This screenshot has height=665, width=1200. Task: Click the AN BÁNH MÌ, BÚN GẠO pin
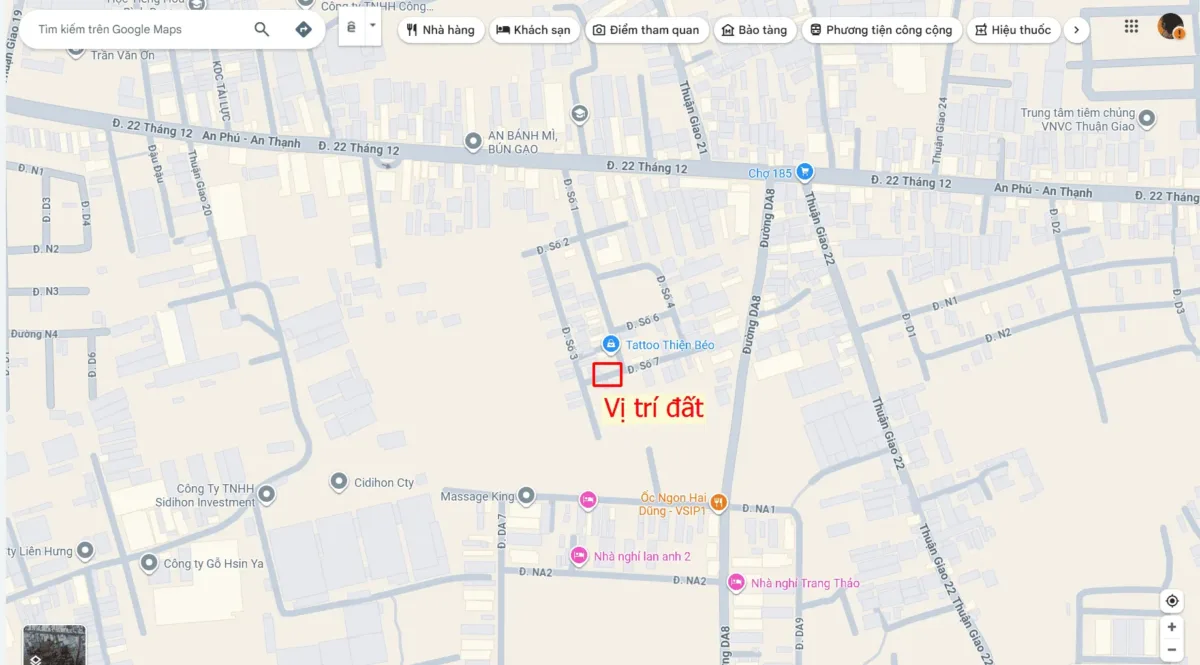coord(473,142)
